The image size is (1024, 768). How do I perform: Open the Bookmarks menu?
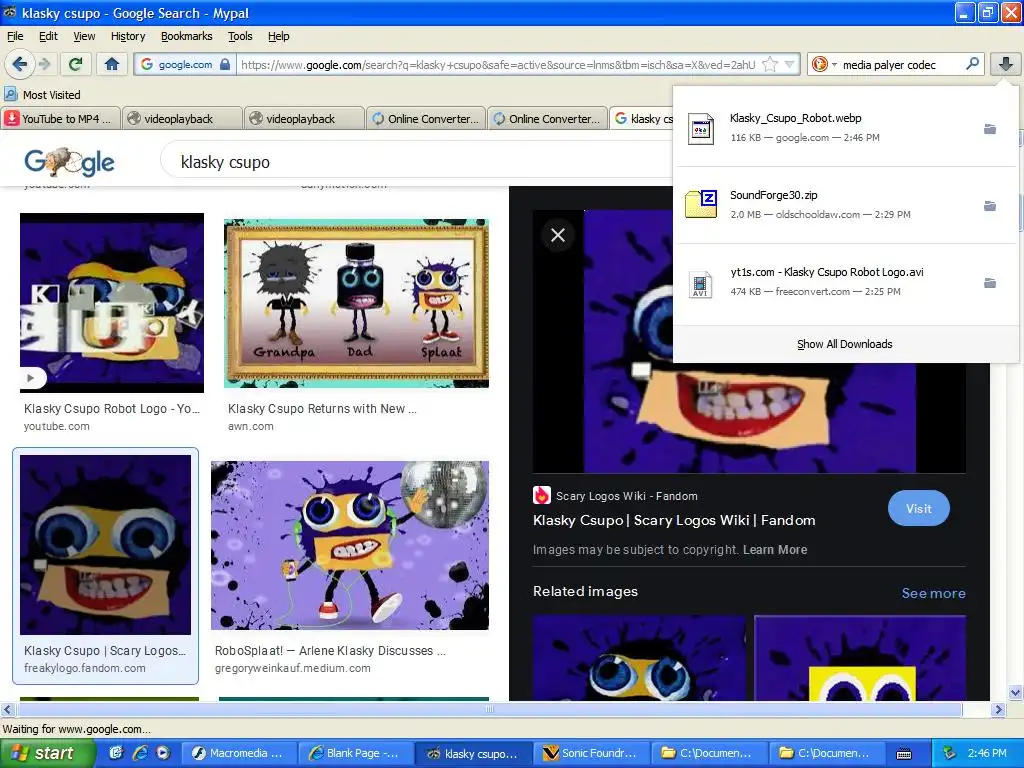(x=187, y=36)
